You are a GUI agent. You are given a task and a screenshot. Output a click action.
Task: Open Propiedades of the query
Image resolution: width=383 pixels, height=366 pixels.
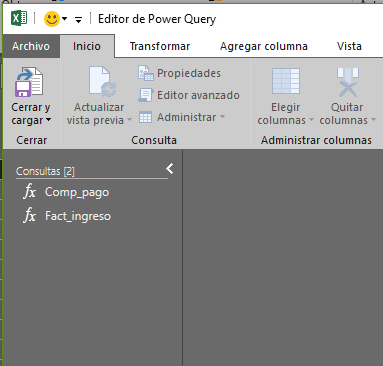pyautogui.click(x=189, y=73)
